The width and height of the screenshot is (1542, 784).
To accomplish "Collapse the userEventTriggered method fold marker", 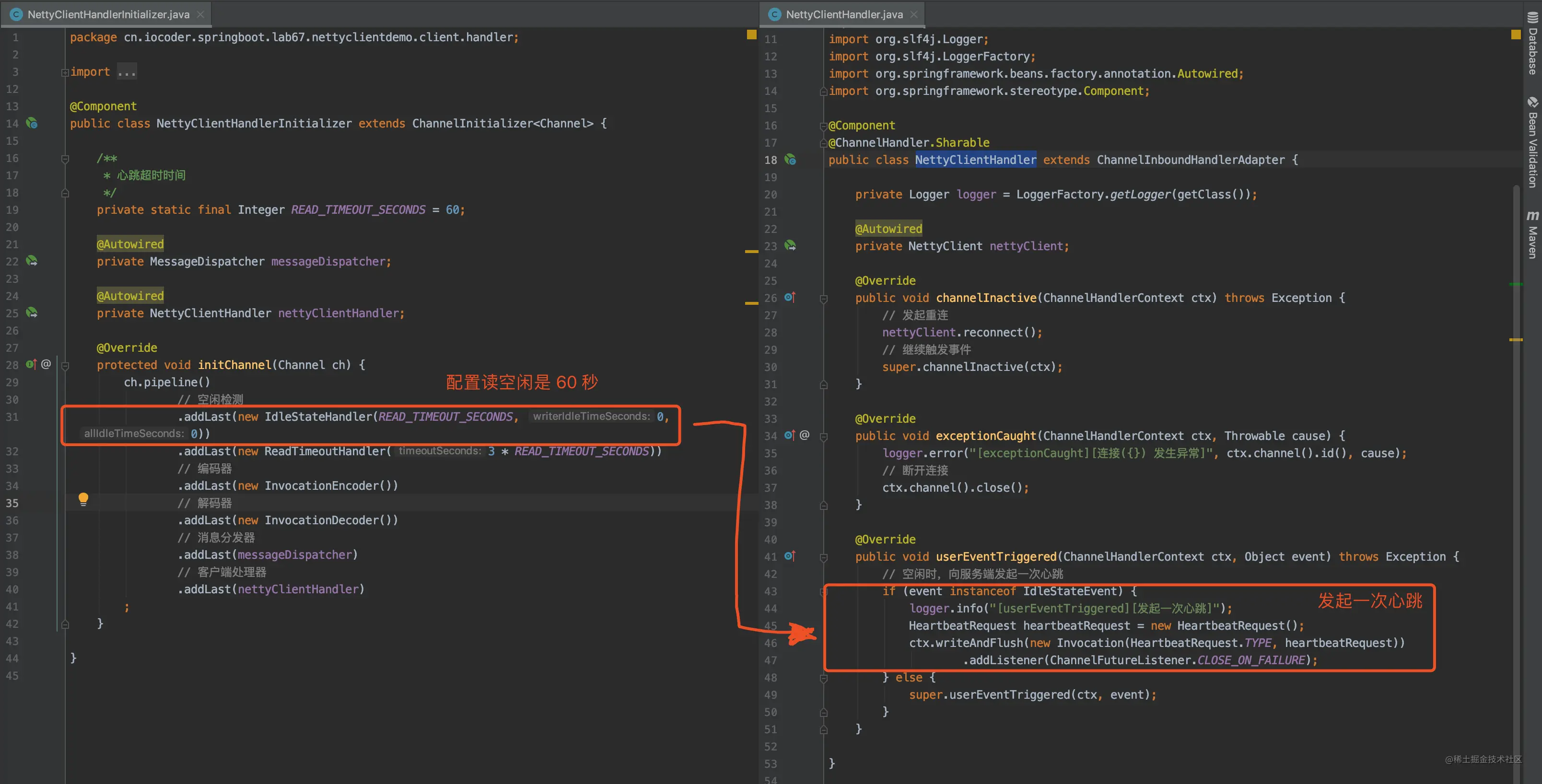I will click(823, 558).
